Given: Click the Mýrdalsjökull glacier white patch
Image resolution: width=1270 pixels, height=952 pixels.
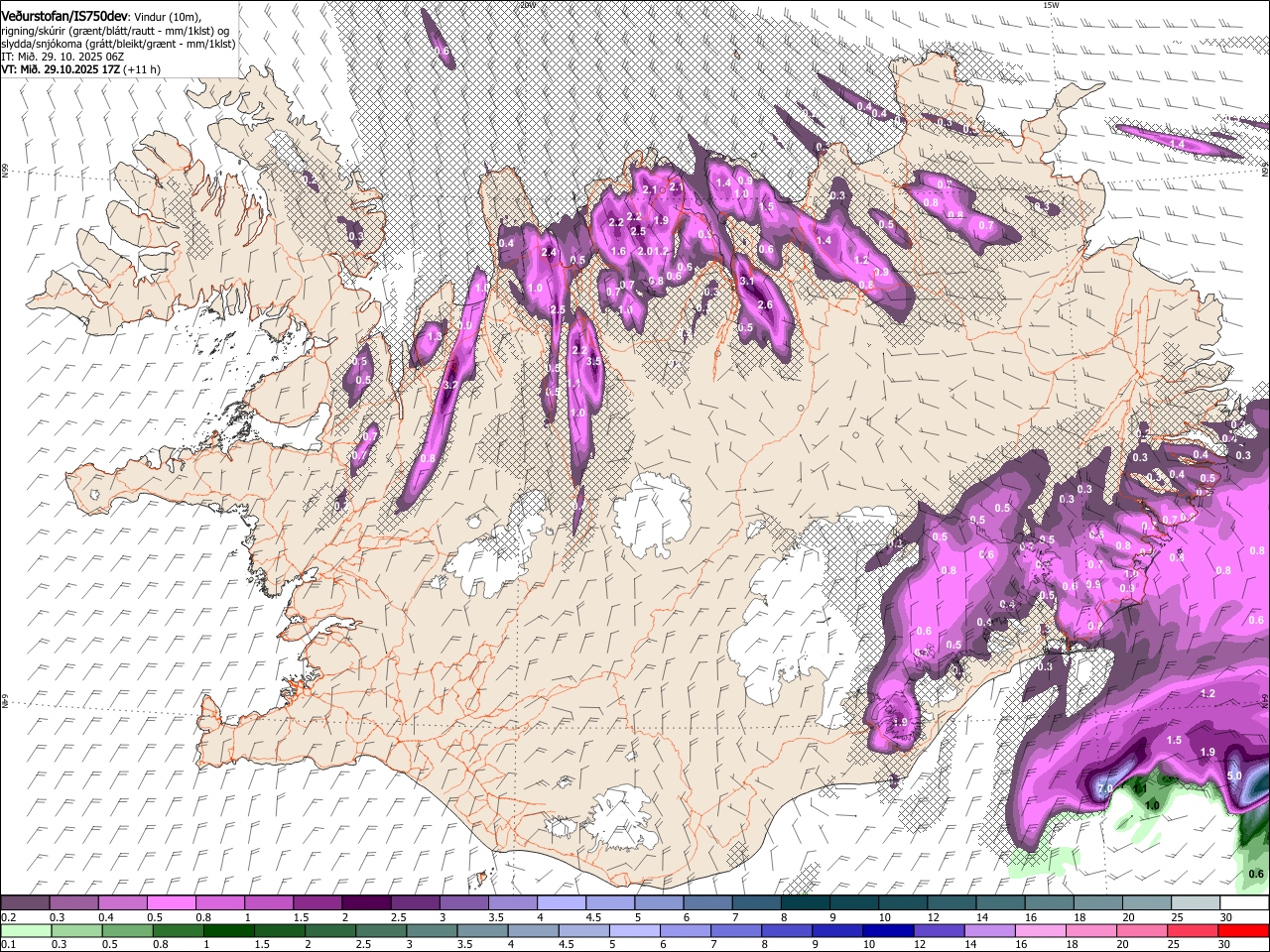Looking at the screenshot, I should coord(624,820).
